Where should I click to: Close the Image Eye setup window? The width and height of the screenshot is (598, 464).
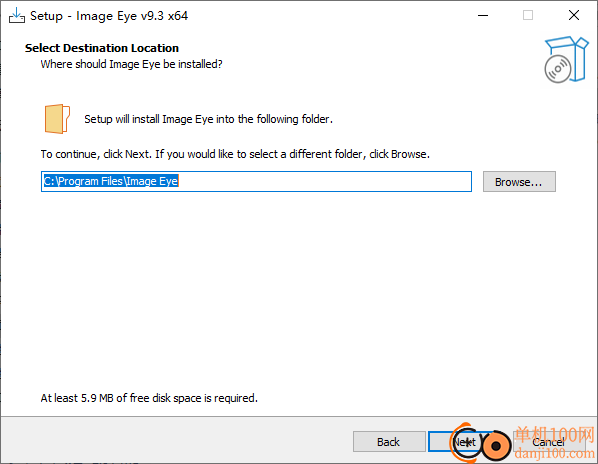[x=574, y=16]
